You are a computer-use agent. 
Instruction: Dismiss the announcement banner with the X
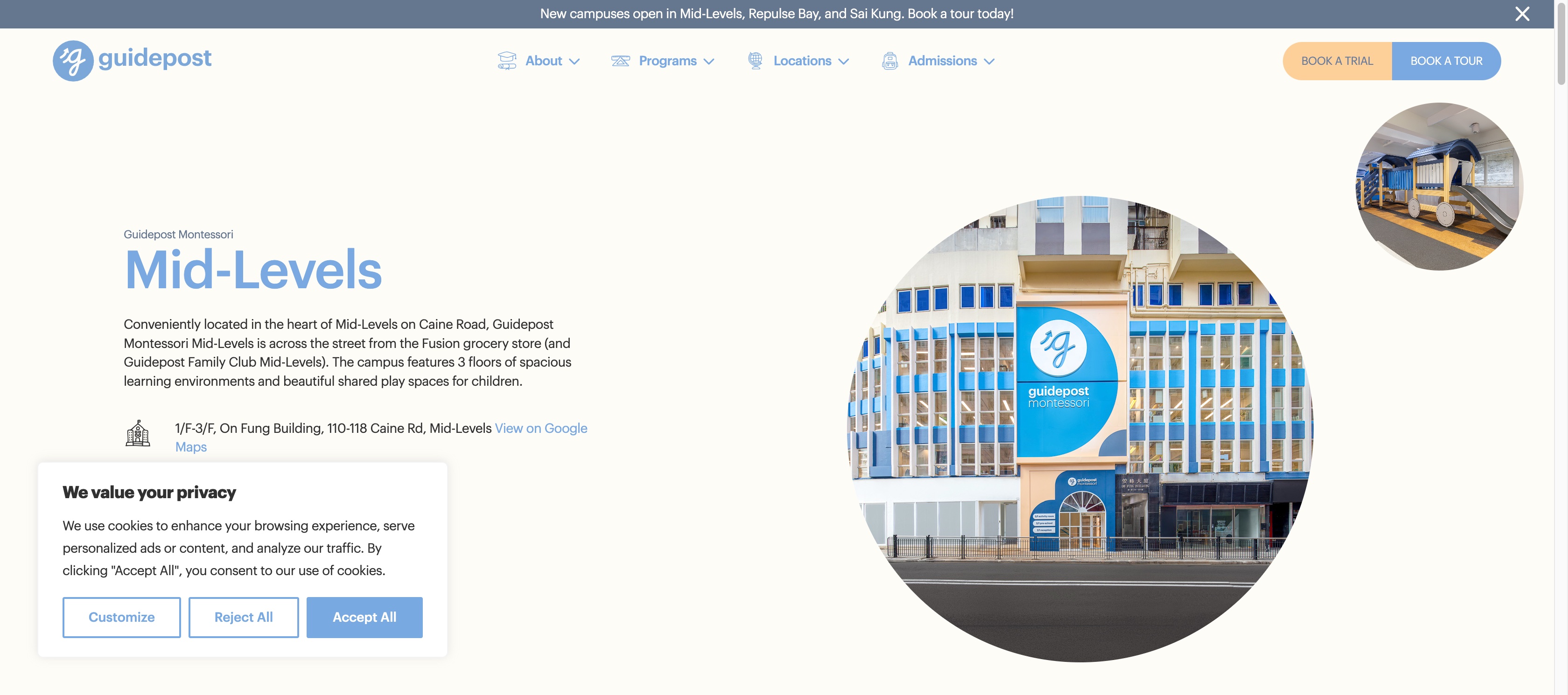coord(1522,14)
